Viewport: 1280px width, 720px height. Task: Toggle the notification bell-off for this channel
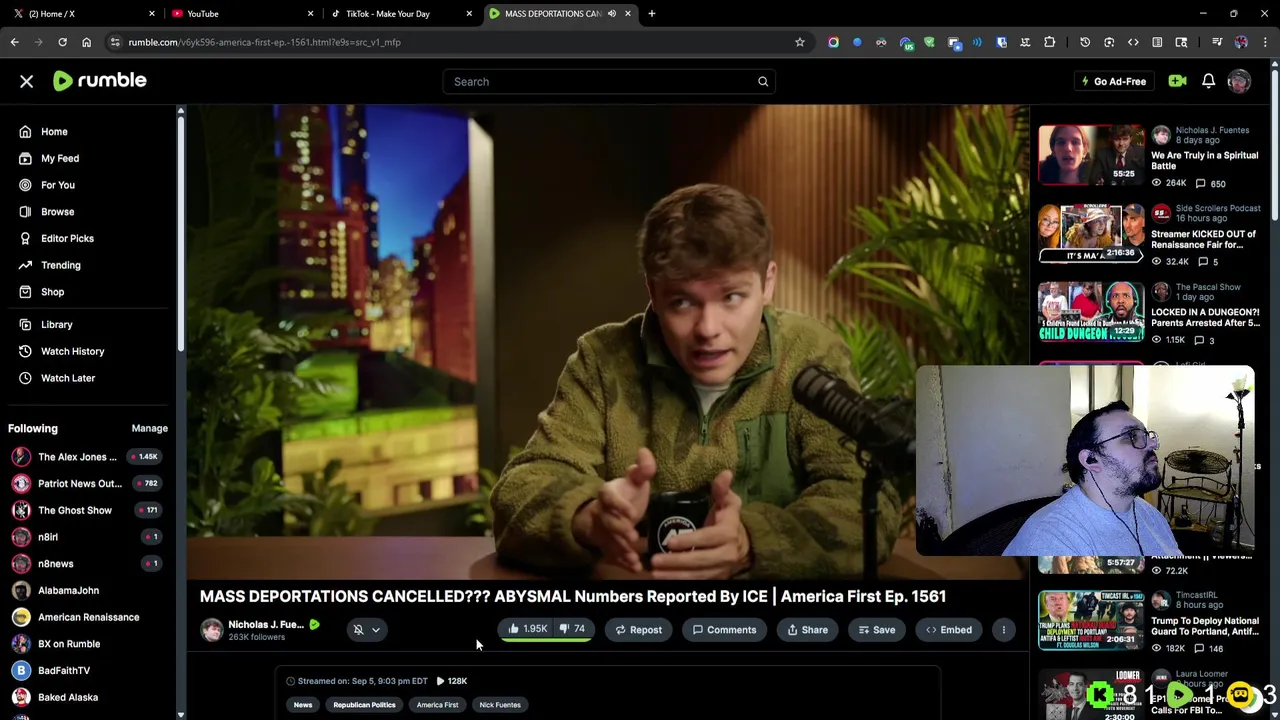click(x=358, y=630)
